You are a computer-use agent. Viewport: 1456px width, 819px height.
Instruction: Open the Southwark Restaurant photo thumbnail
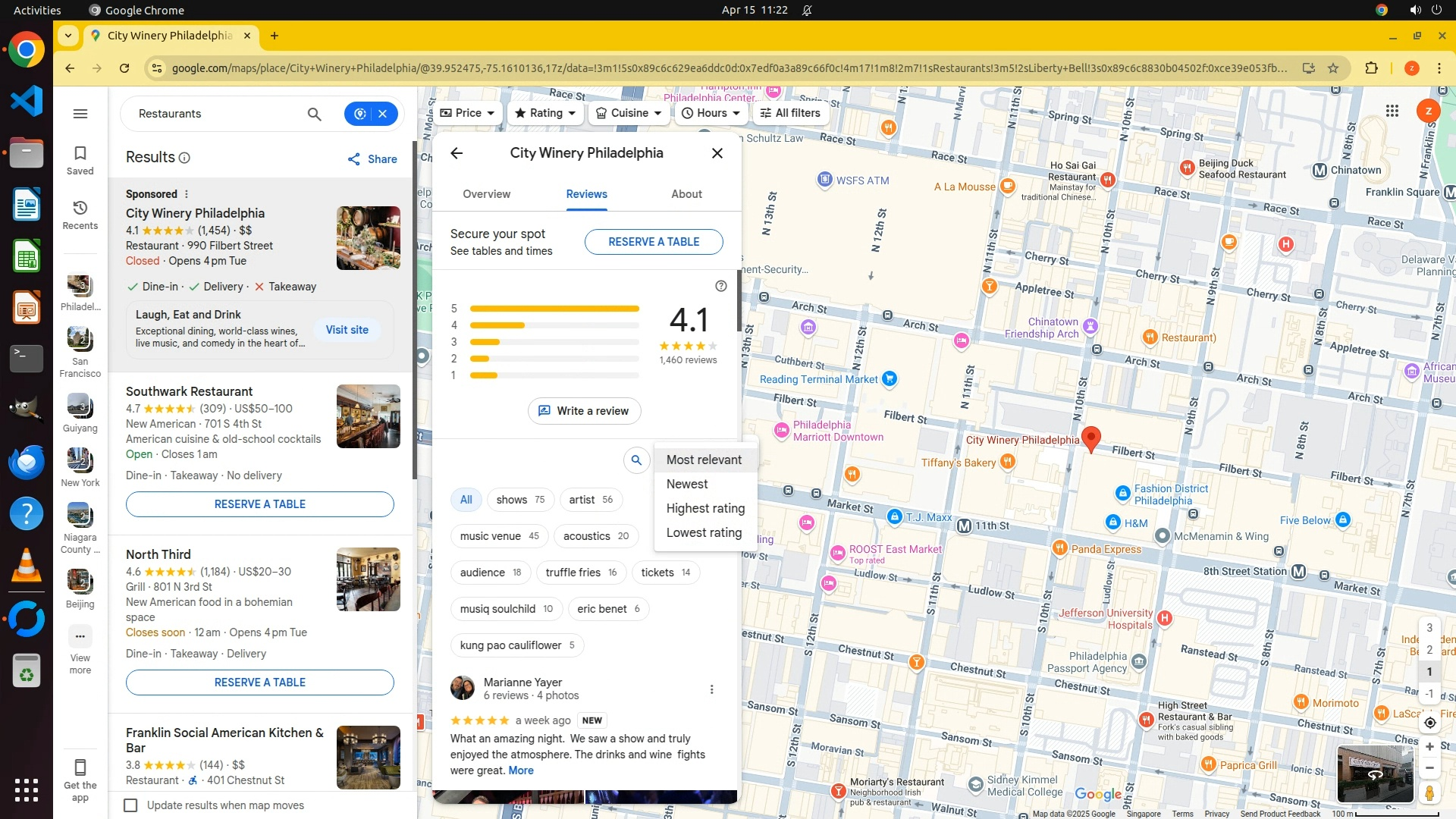pos(368,416)
